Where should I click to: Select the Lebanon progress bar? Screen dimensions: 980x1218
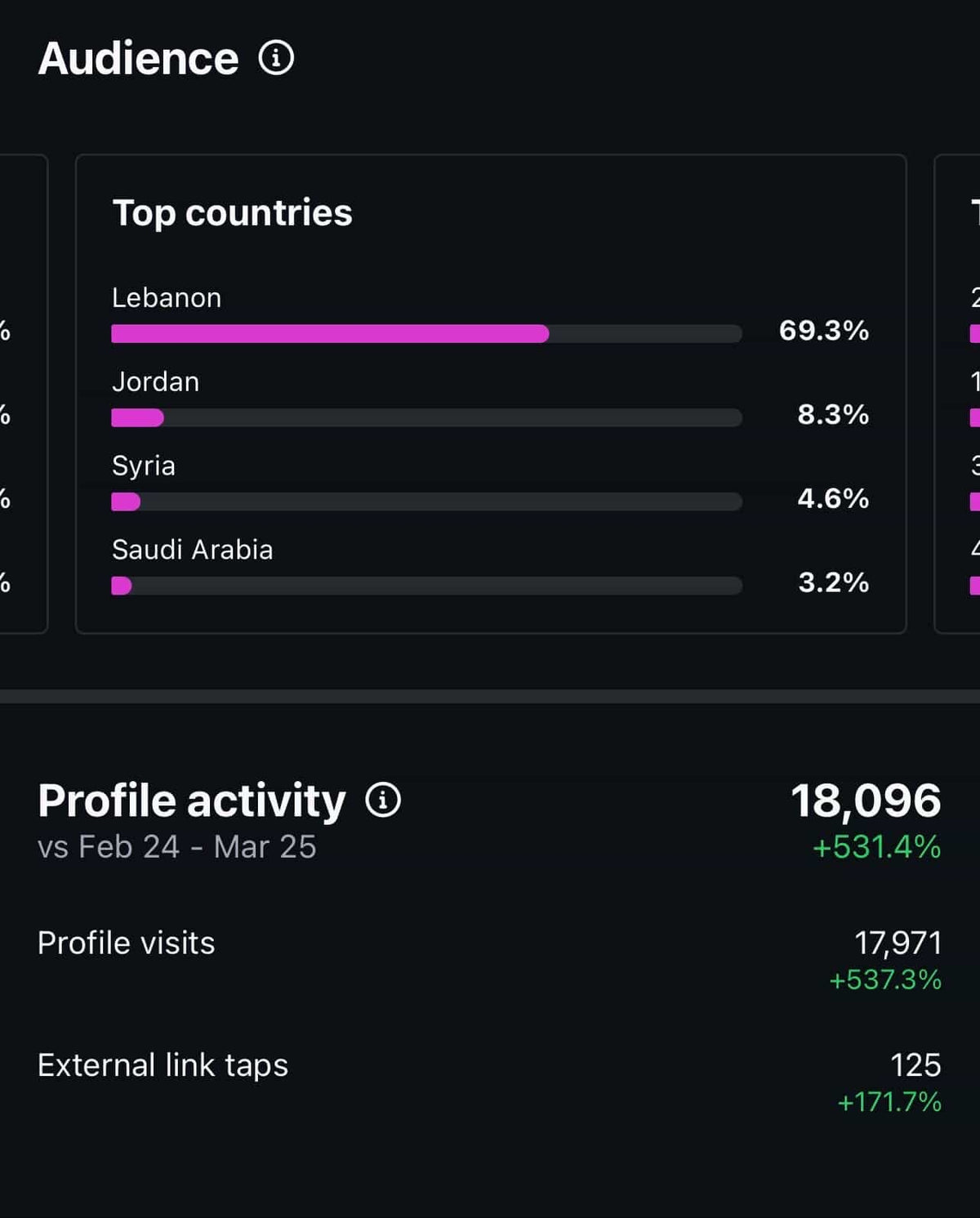click(x=426, y=333)
